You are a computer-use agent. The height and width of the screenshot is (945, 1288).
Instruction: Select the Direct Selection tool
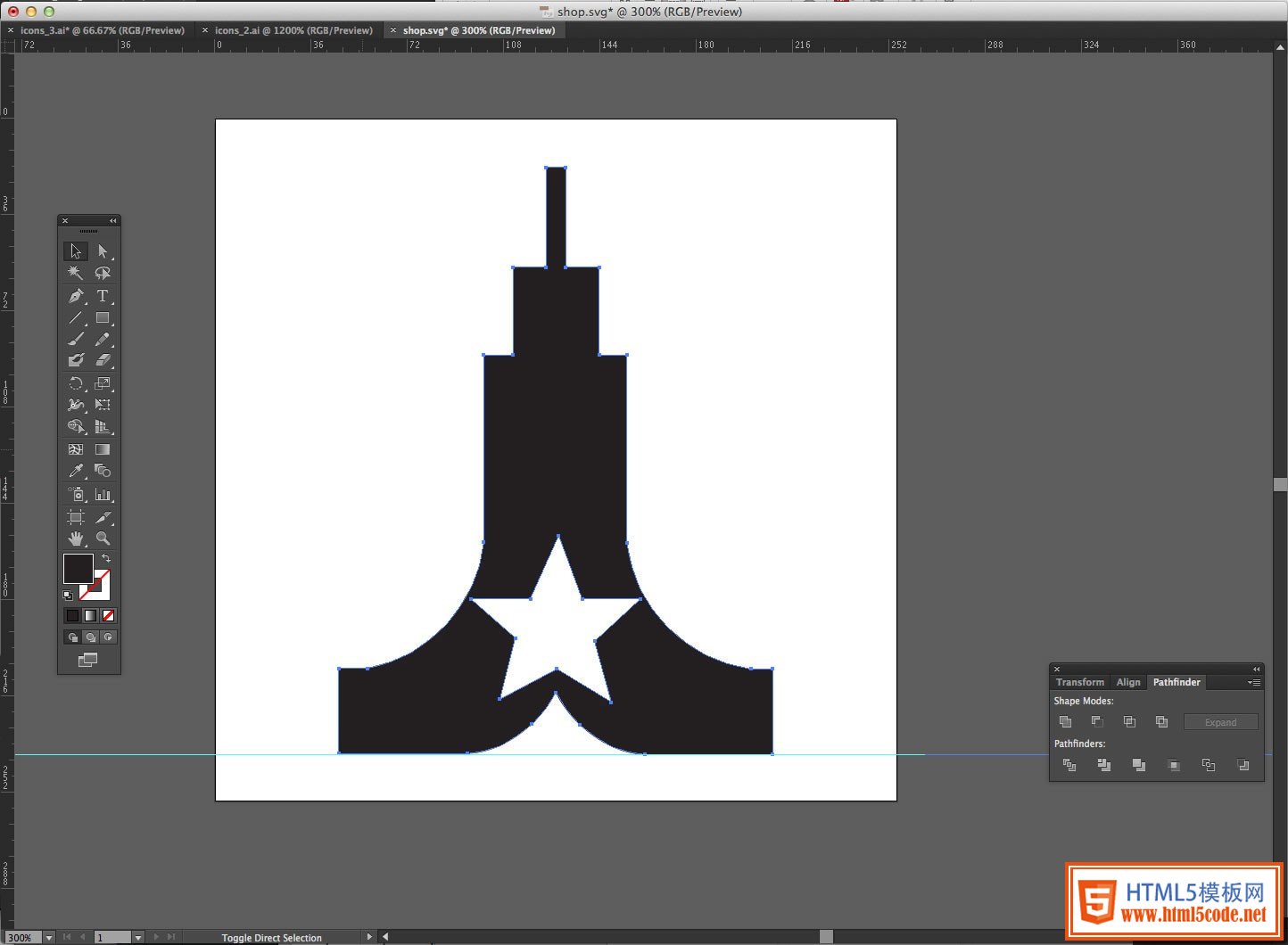tap(103, 251)
